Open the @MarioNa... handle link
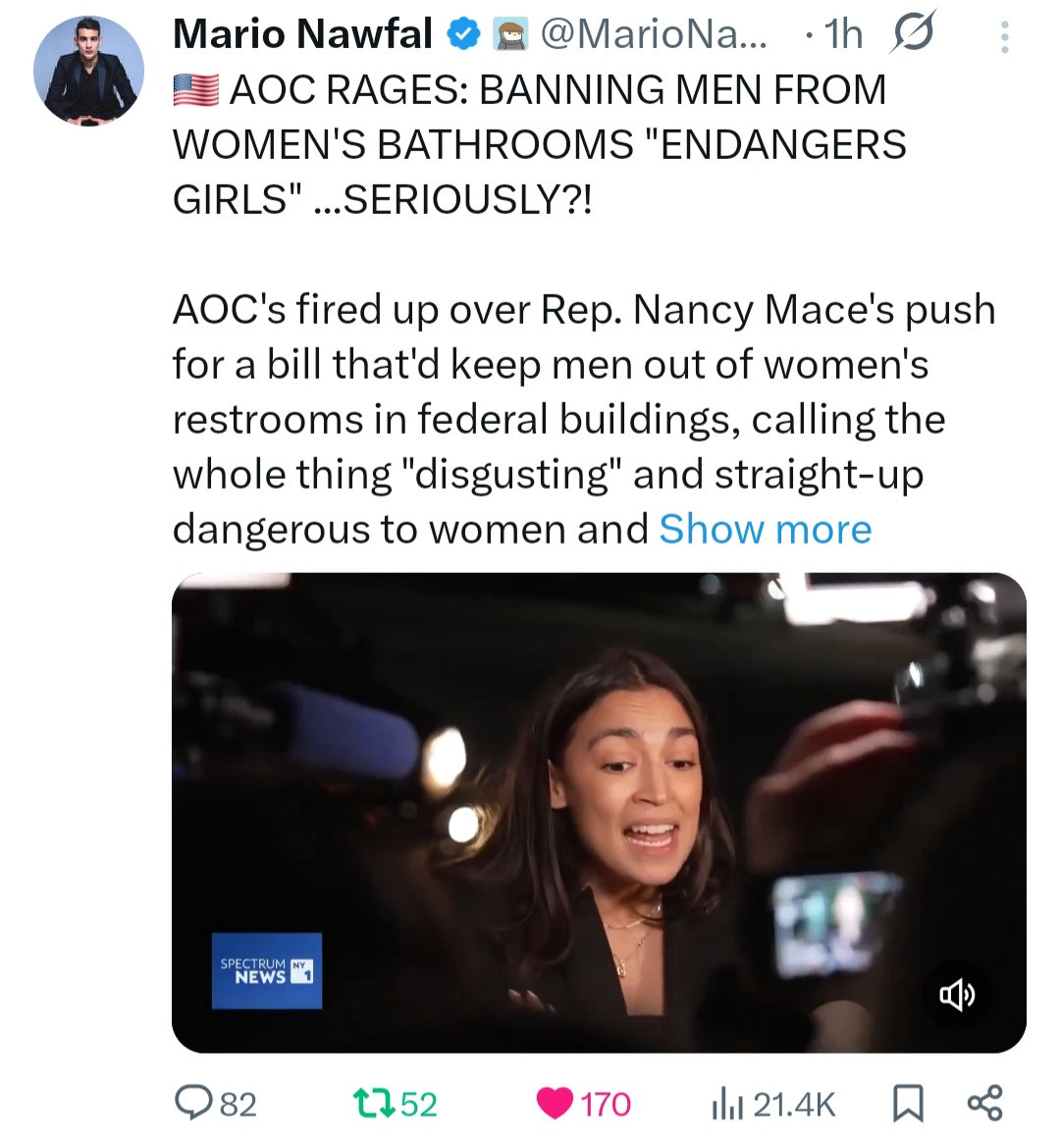 pyautogui.click(x=656, y=34)
